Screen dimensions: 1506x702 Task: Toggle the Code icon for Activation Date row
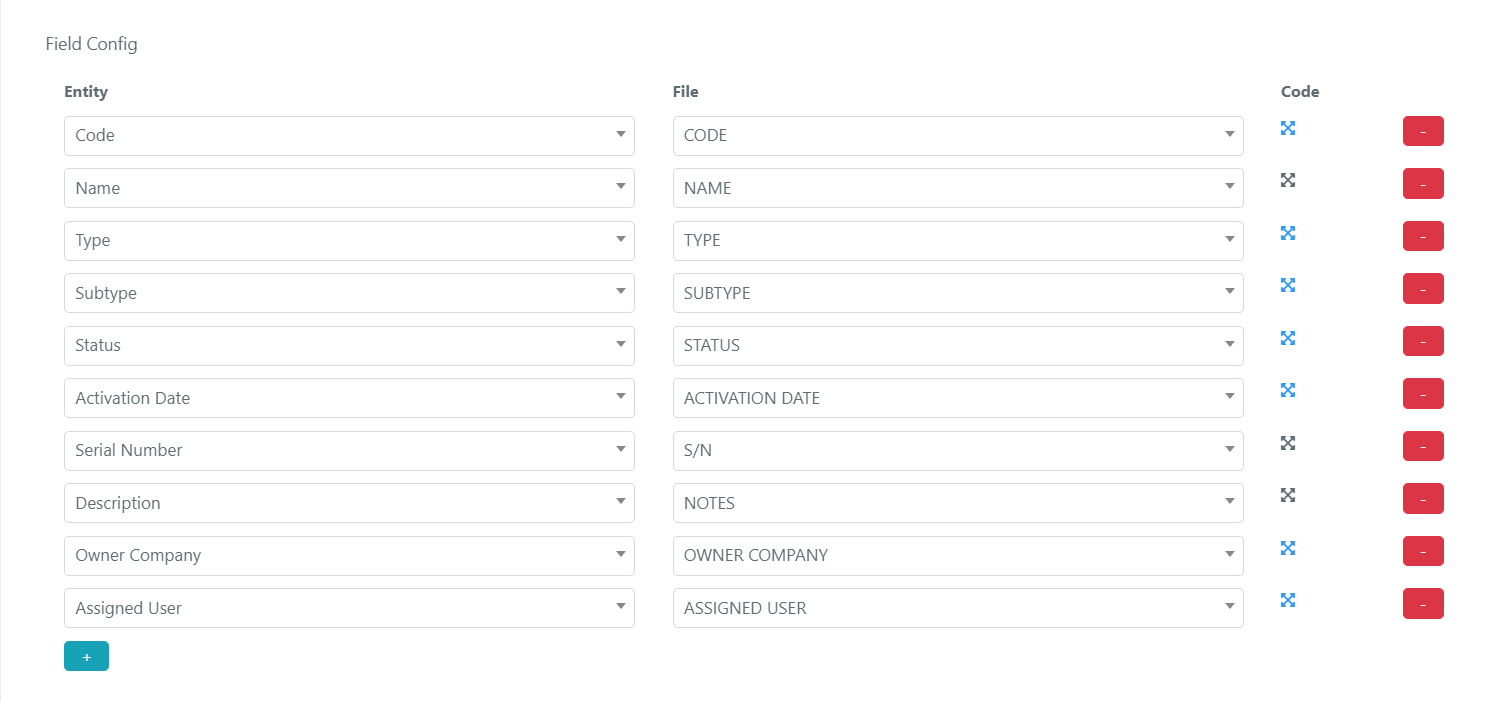coord(1288,390)
